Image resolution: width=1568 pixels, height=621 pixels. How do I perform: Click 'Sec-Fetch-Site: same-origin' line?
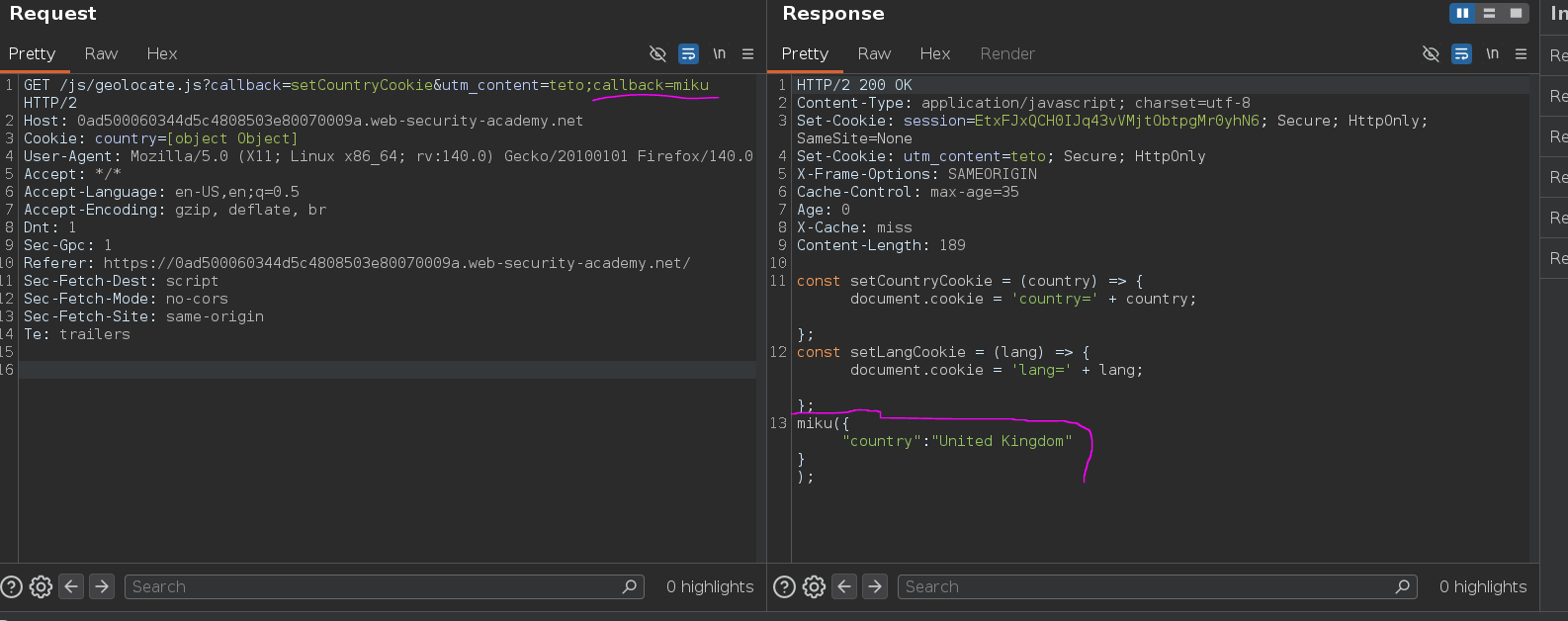click(x=143, y=316)
